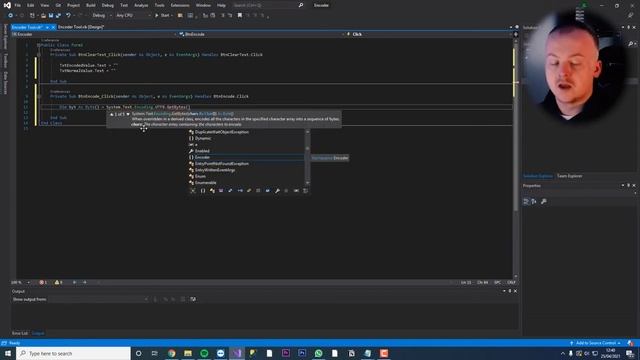The height and width of the screenshot is (360, 640).
Task: Click the Save file toolbar icon
Action: tap(51, 16)
